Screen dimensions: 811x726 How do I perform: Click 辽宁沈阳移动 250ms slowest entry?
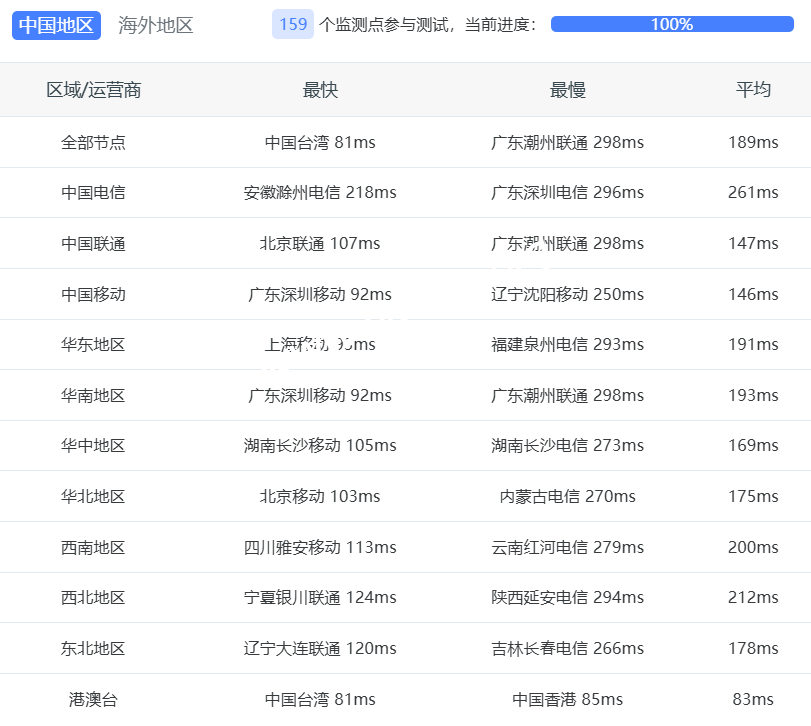coord(567,295)
